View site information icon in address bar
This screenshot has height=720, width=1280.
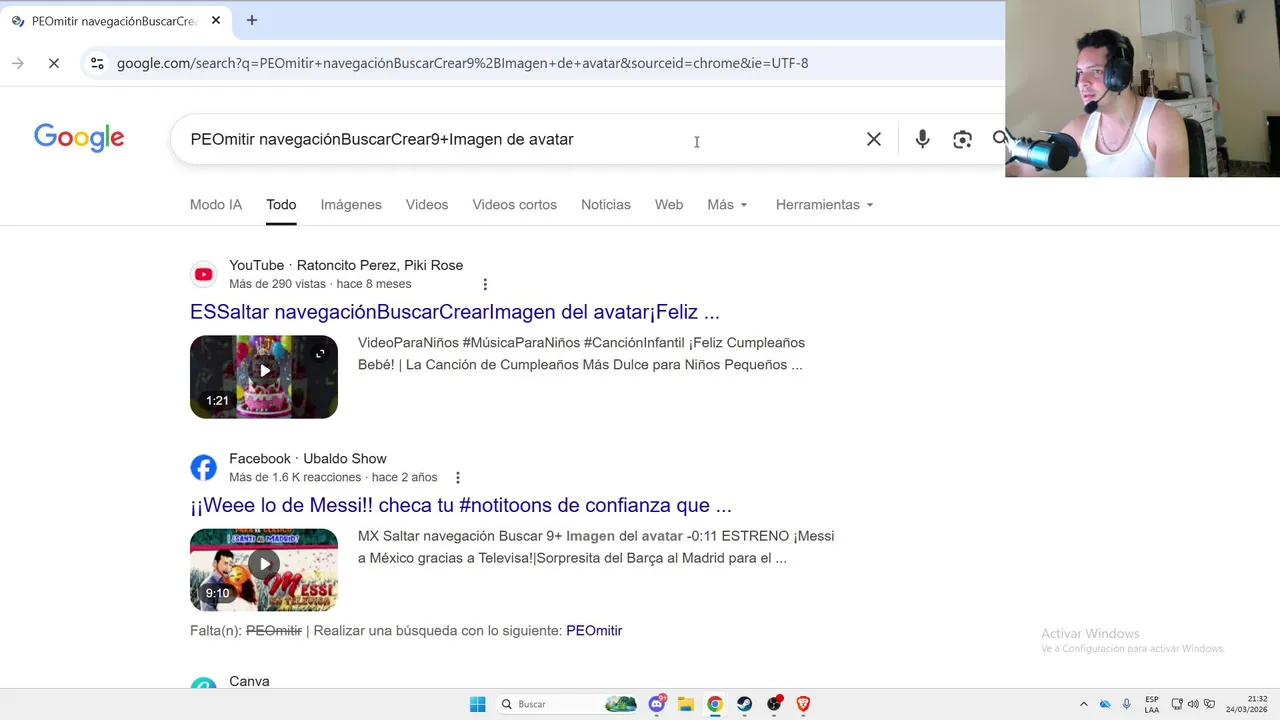click(97, 63)
